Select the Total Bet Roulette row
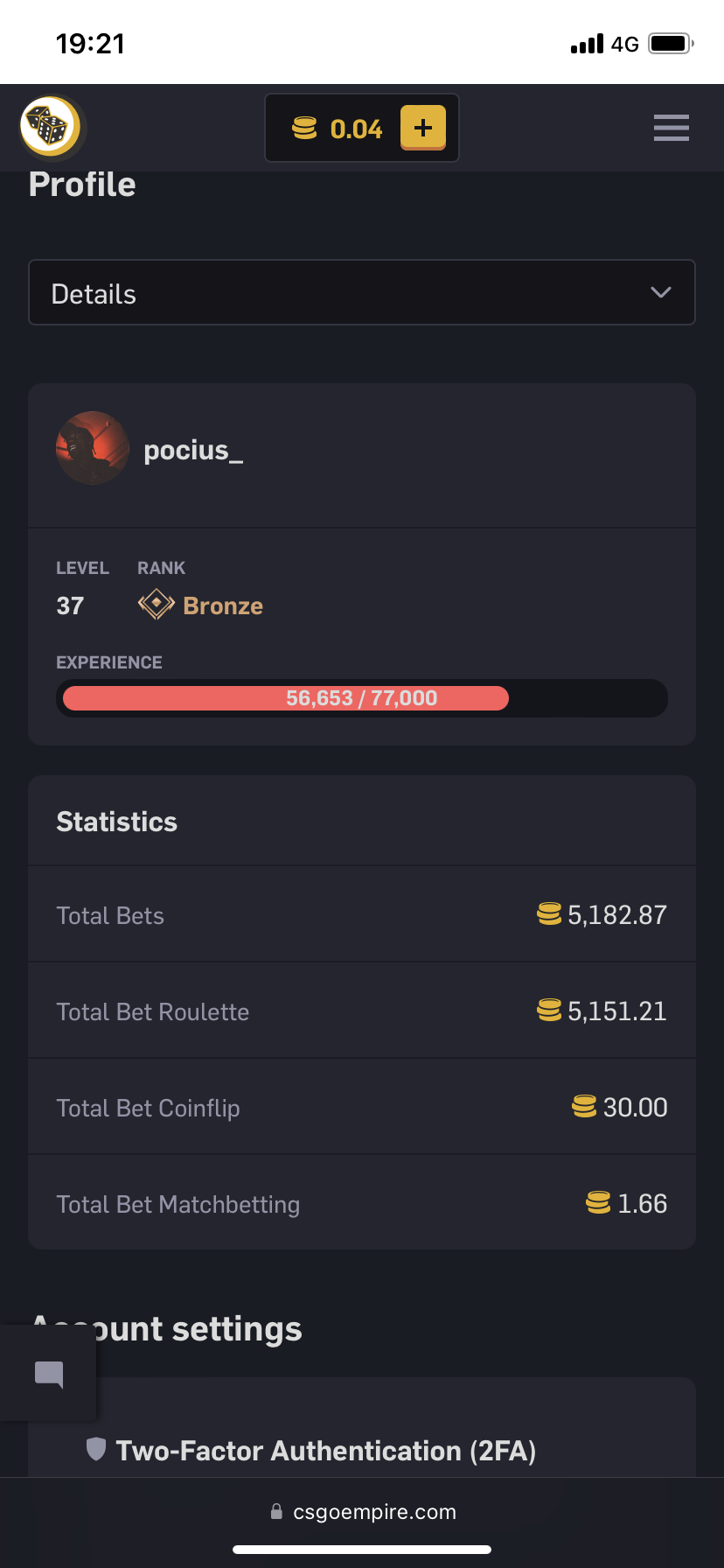Image resolution: width=724 pixels, height=1568 pixels. tap(362, 1011)
